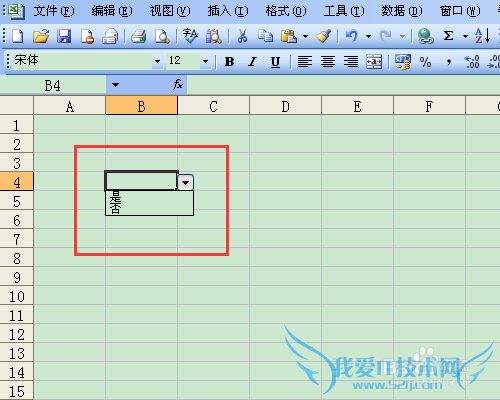Click the insert function fx icon
Screen dimensions: 500x400
[178, 85]
